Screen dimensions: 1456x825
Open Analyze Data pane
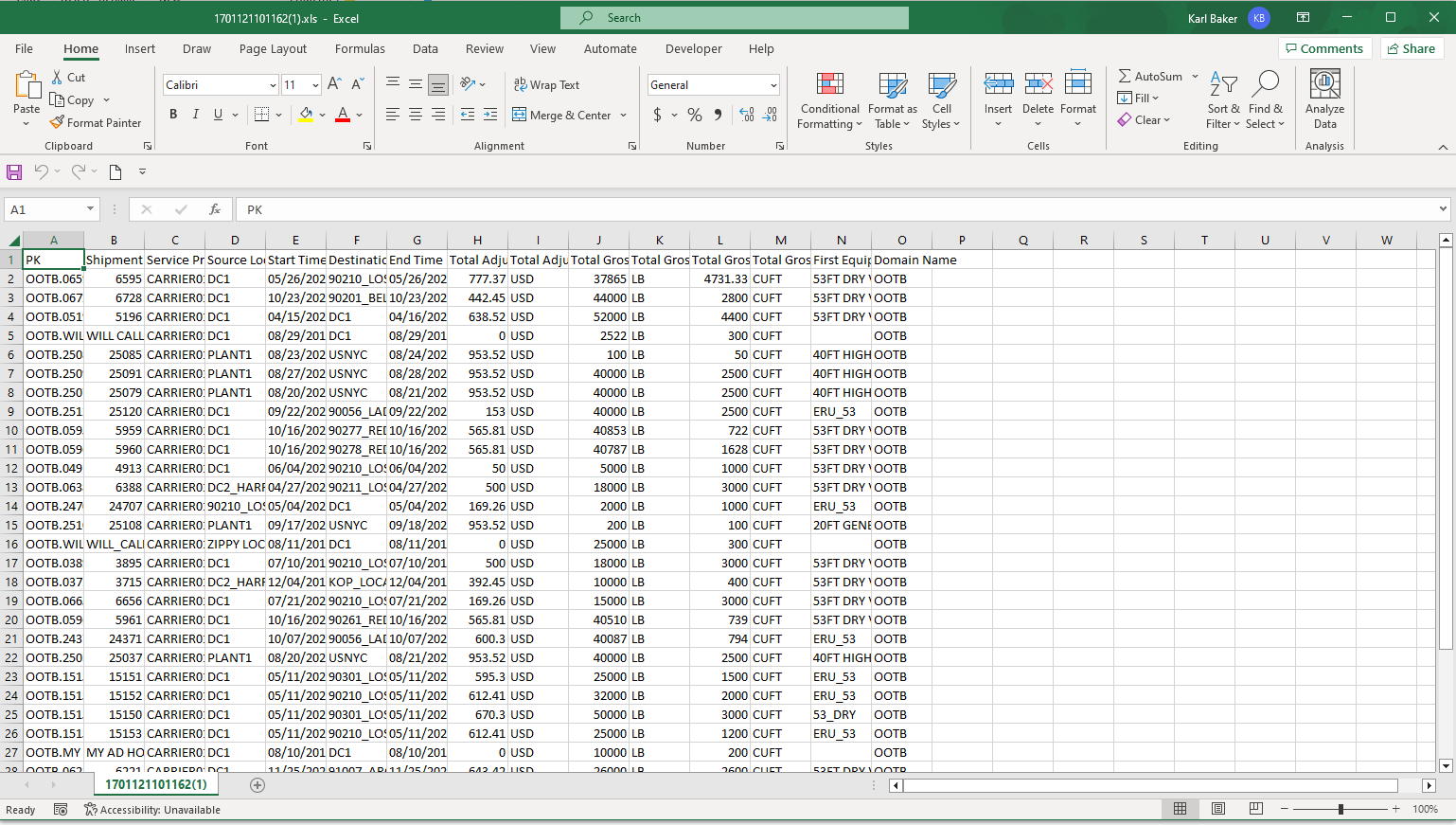click(x=1324, y=99)
